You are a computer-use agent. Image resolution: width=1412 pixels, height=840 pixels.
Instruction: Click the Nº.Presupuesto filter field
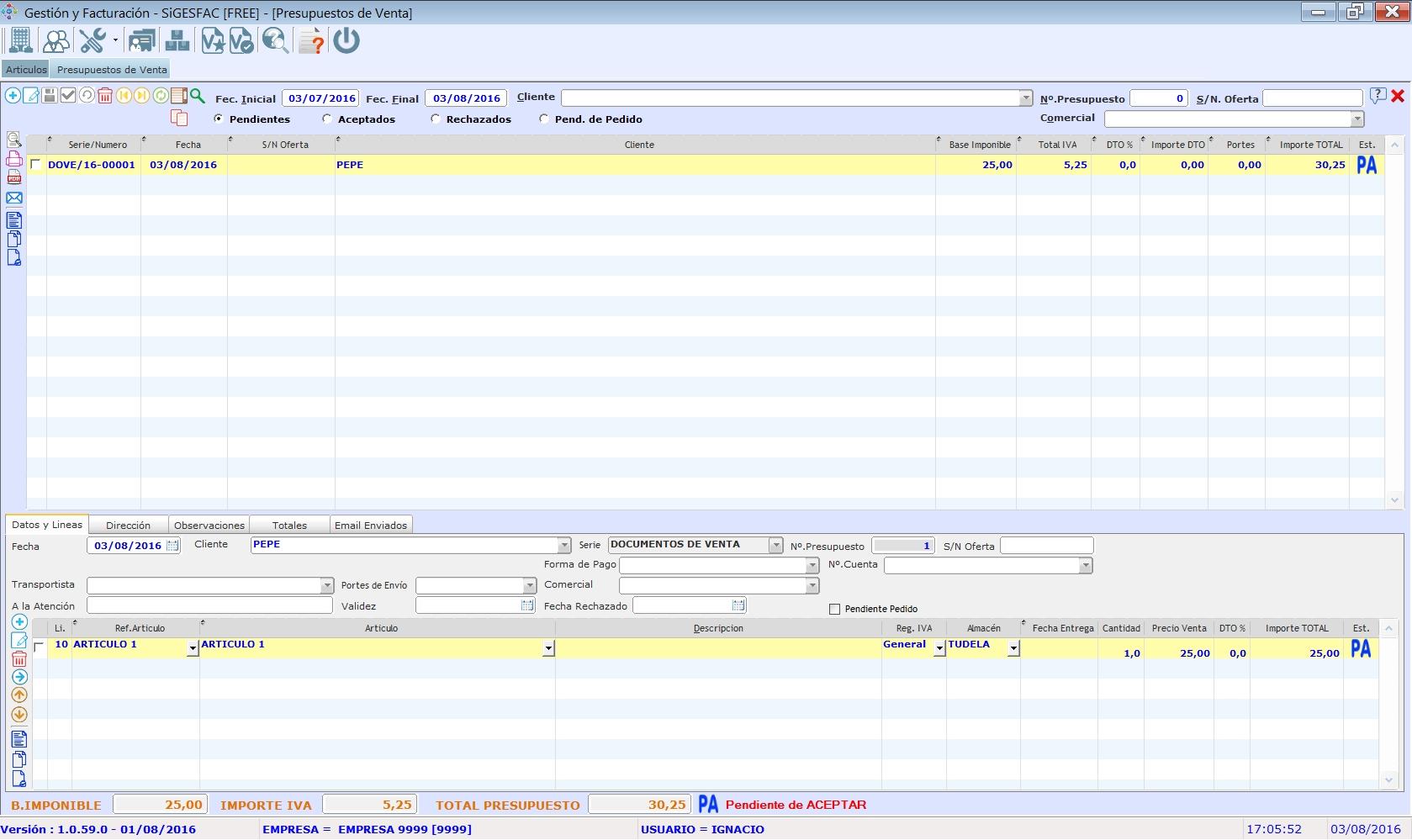(1159, 98)
